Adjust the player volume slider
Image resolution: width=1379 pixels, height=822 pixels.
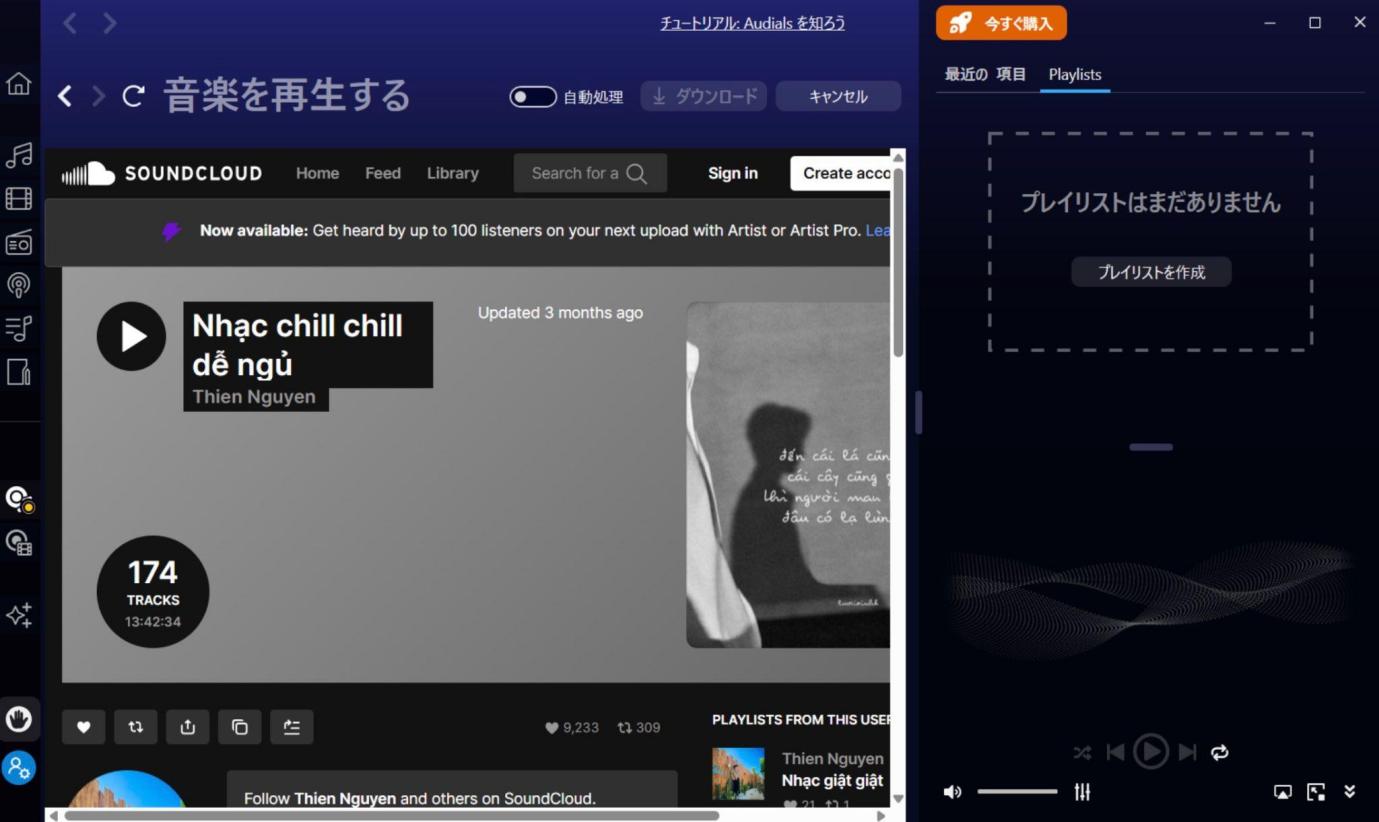1017,792
